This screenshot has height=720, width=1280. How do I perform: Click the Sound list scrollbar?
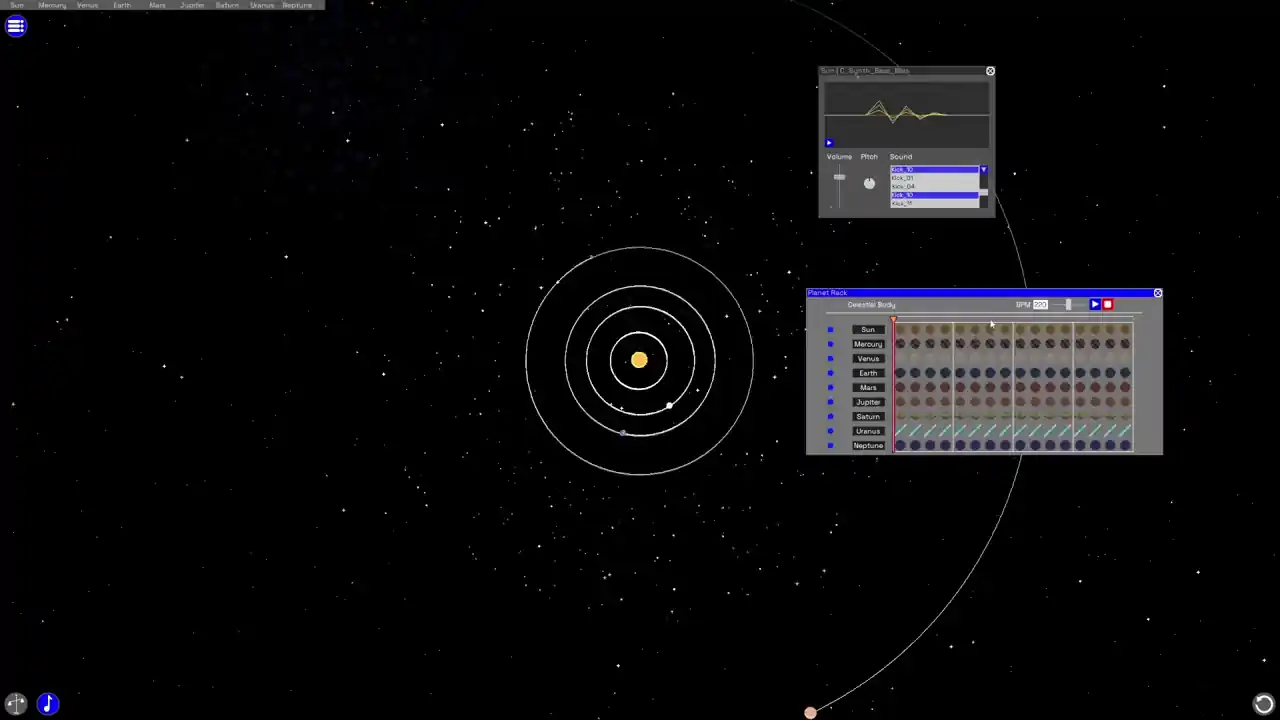tap(984, 191)
